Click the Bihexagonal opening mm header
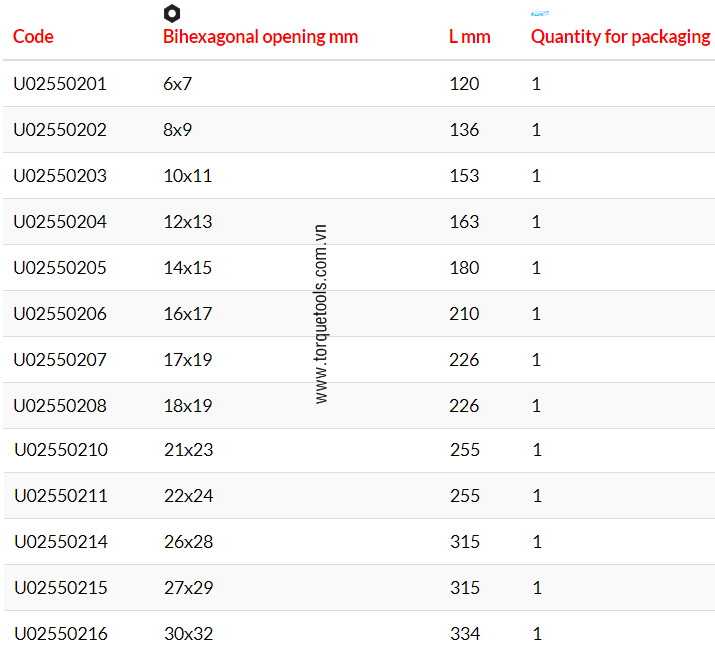715x649 pixels. click(260, 37)
